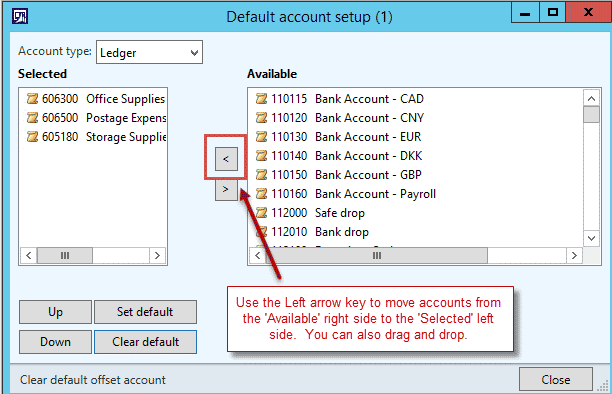Click the Up button

[x=55, y=312]
